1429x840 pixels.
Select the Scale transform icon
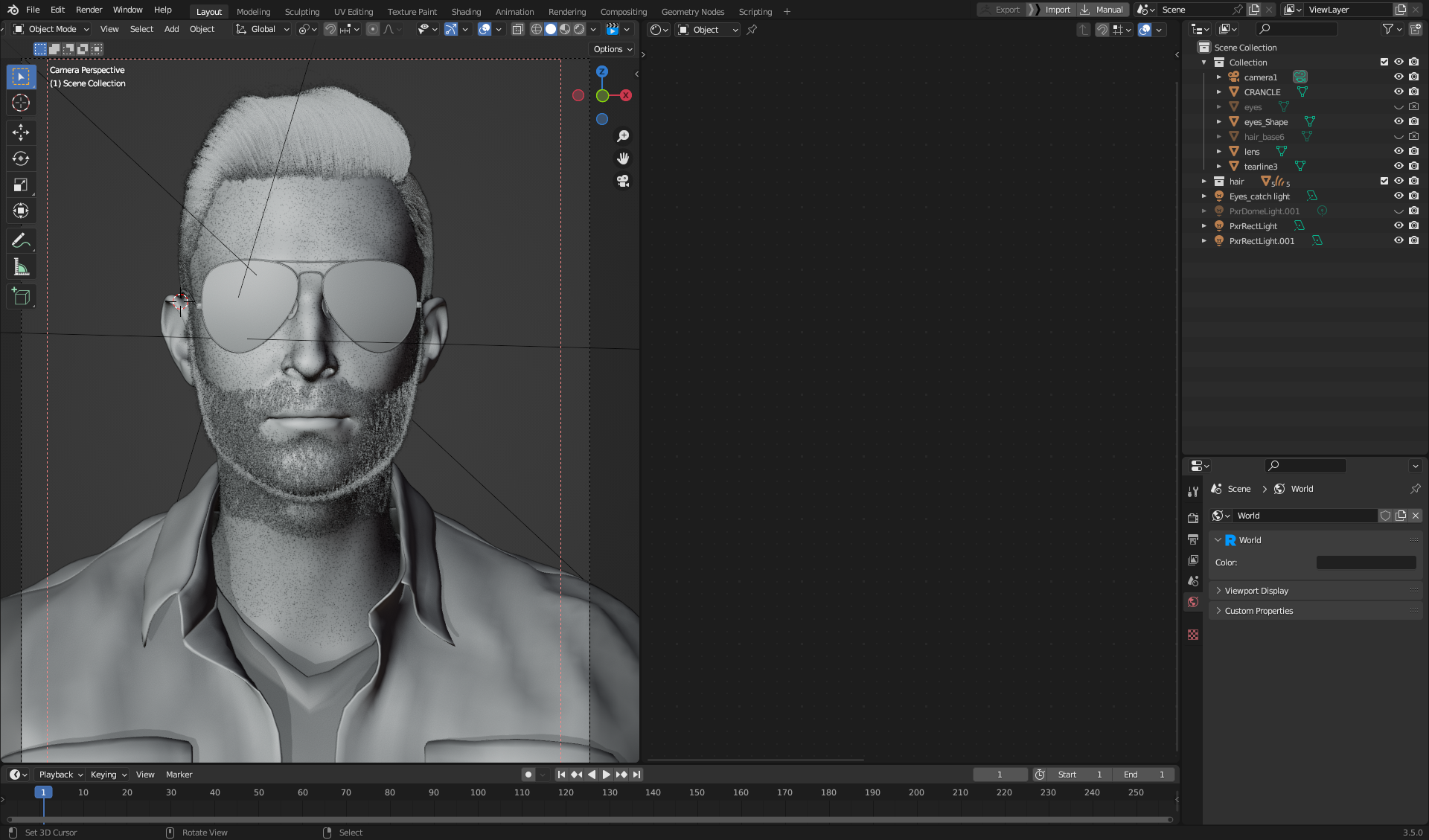pos(21,185)
